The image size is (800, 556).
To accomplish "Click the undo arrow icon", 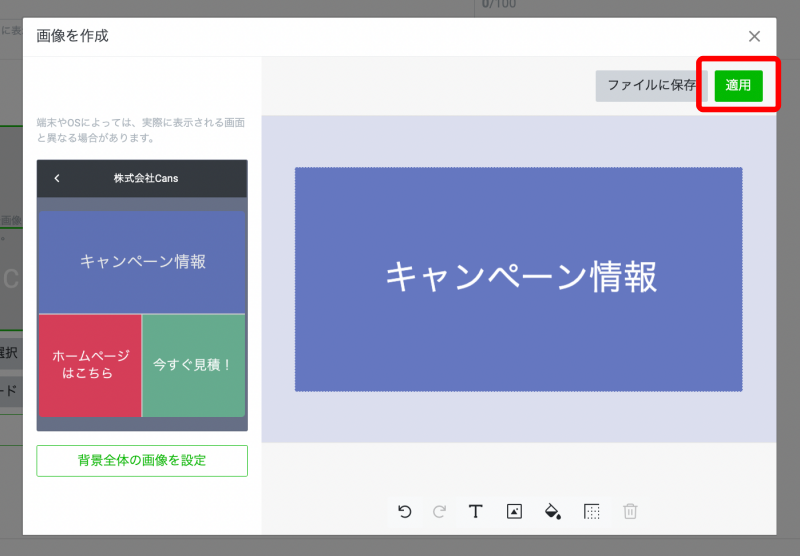I will pyautogui.click(x=404, y=511).
